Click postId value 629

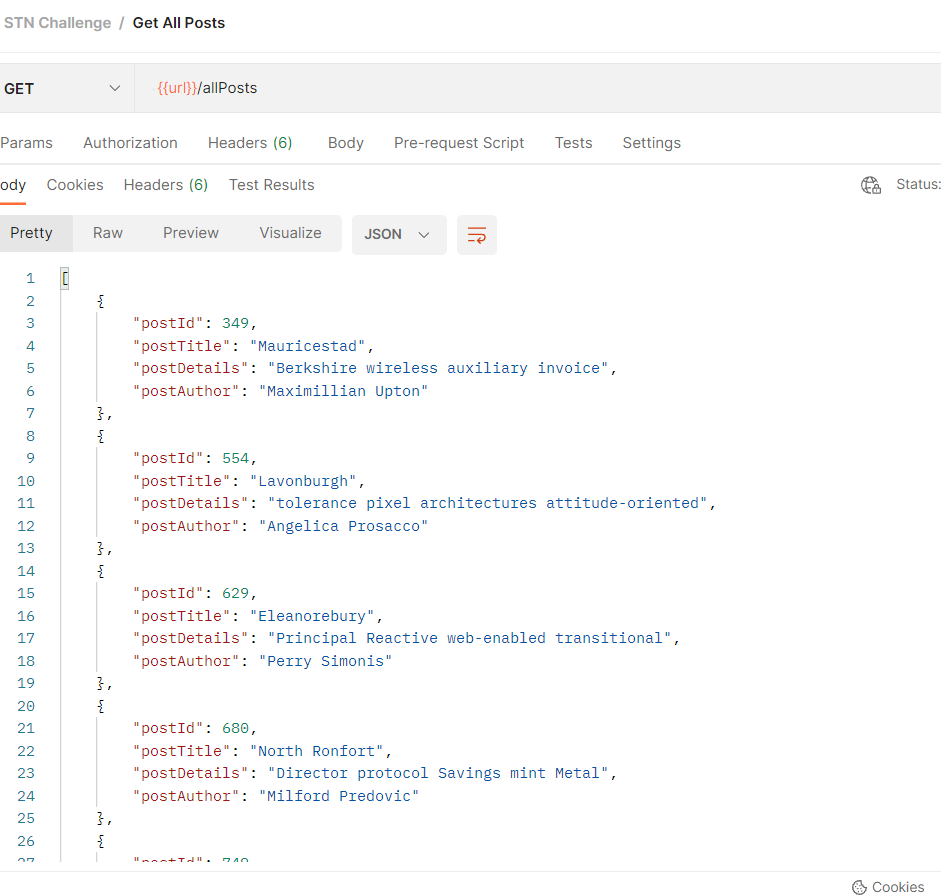(x=235, y=594)
